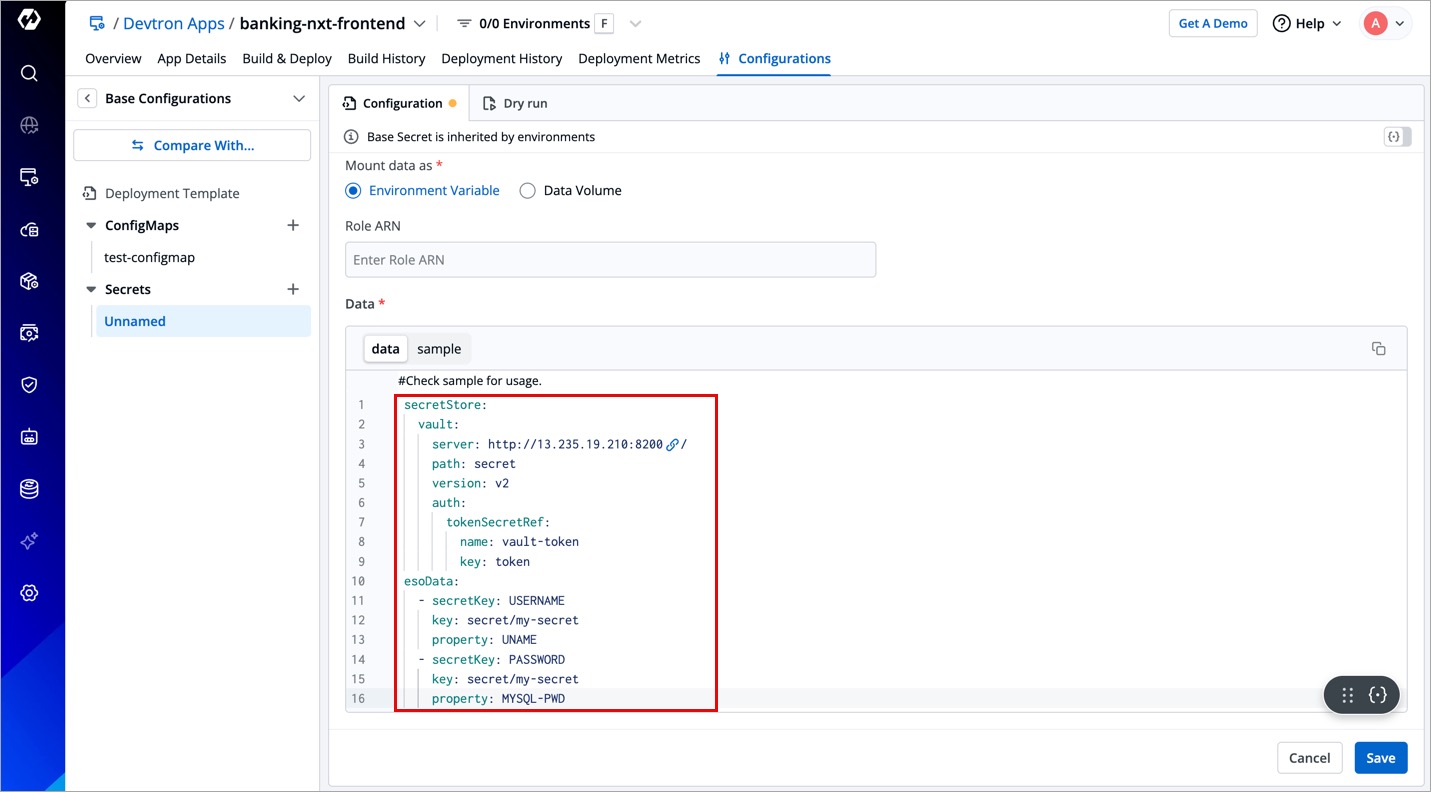Select Data Volume radio option
The image size is (1431, 792).
click(x=527, y=191)
